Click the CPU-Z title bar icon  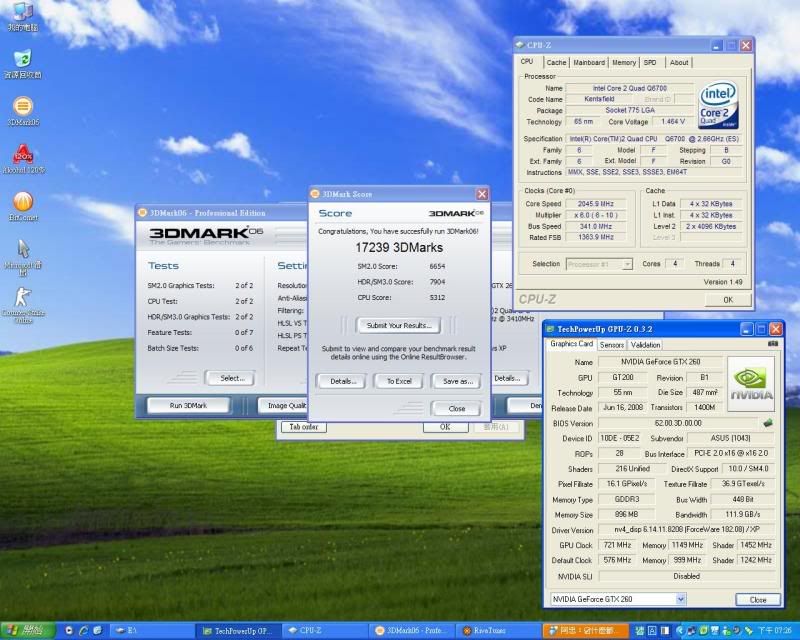pyautogui.click(x=520, y=45)
